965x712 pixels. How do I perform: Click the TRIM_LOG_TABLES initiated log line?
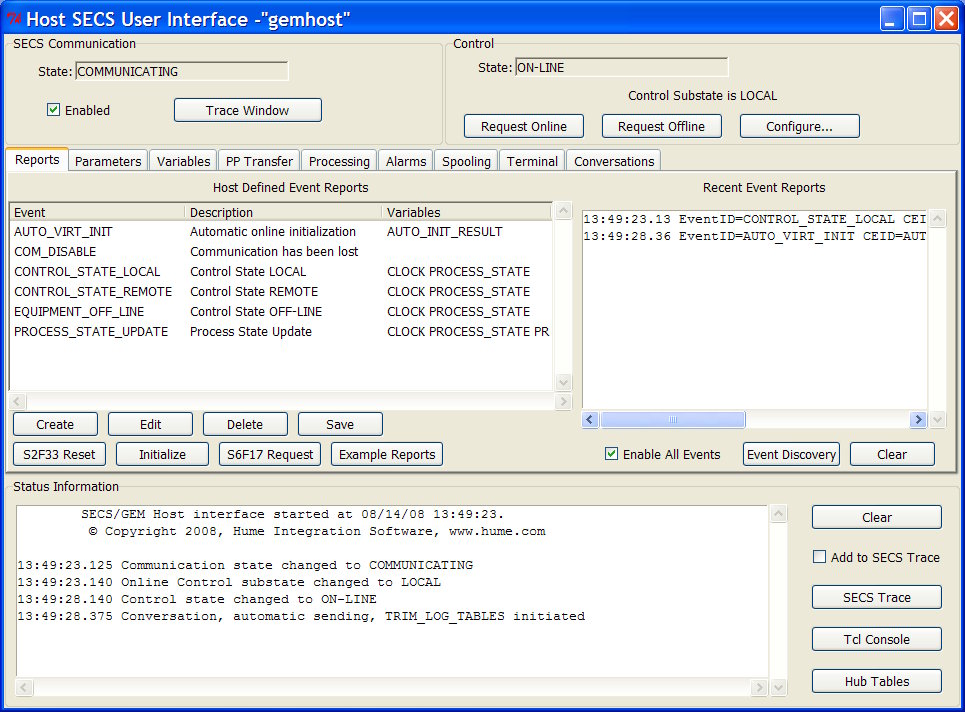[301, 616]
